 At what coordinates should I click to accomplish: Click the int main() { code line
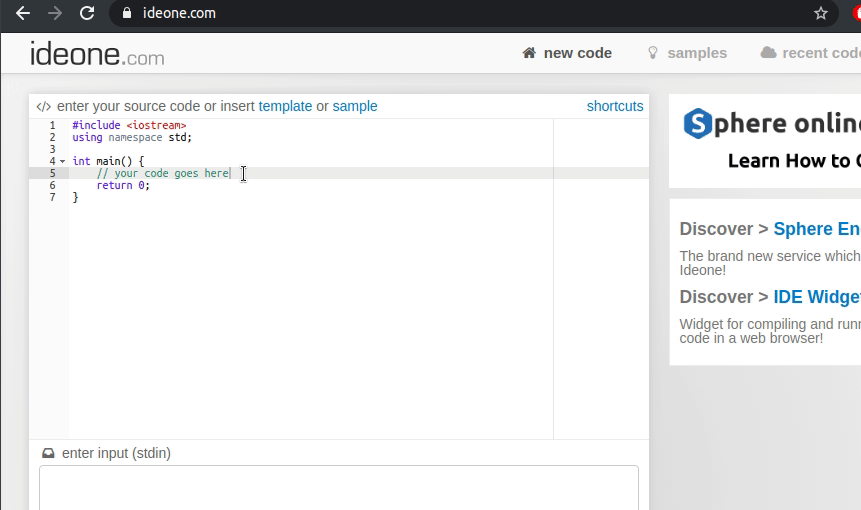point(108,161)
